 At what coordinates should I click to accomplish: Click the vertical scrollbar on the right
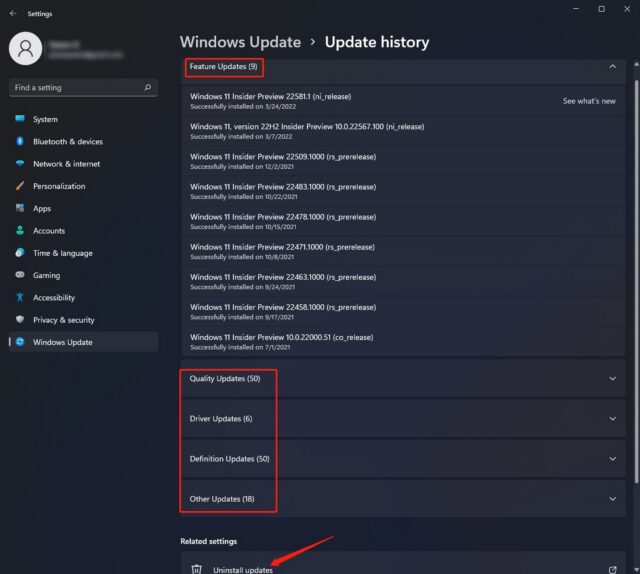636,282
